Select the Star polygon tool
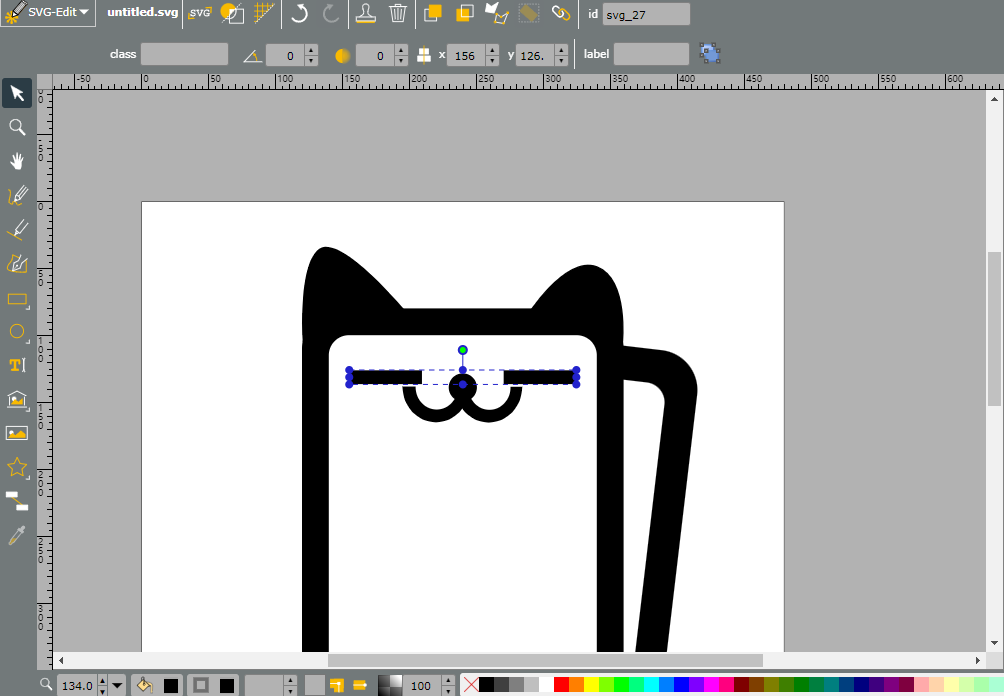The height and width of the screenshot is (696, 1004). point(17,468)
